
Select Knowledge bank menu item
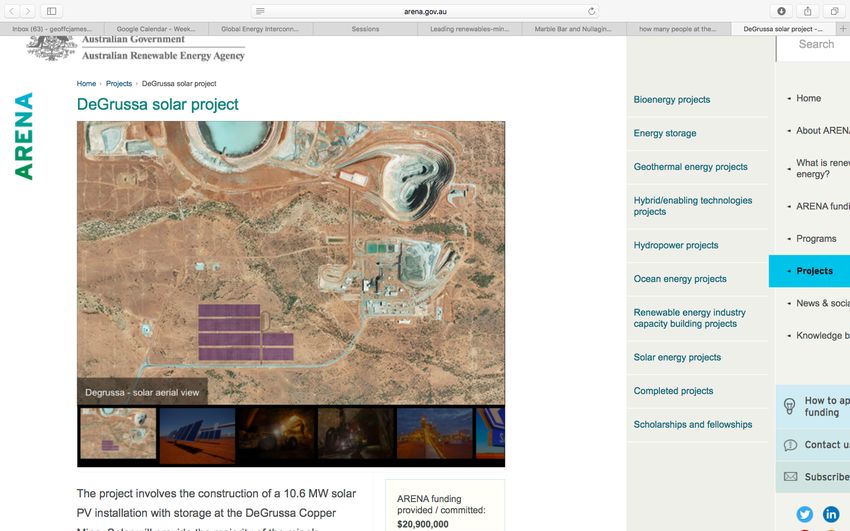tap(822, 336)
